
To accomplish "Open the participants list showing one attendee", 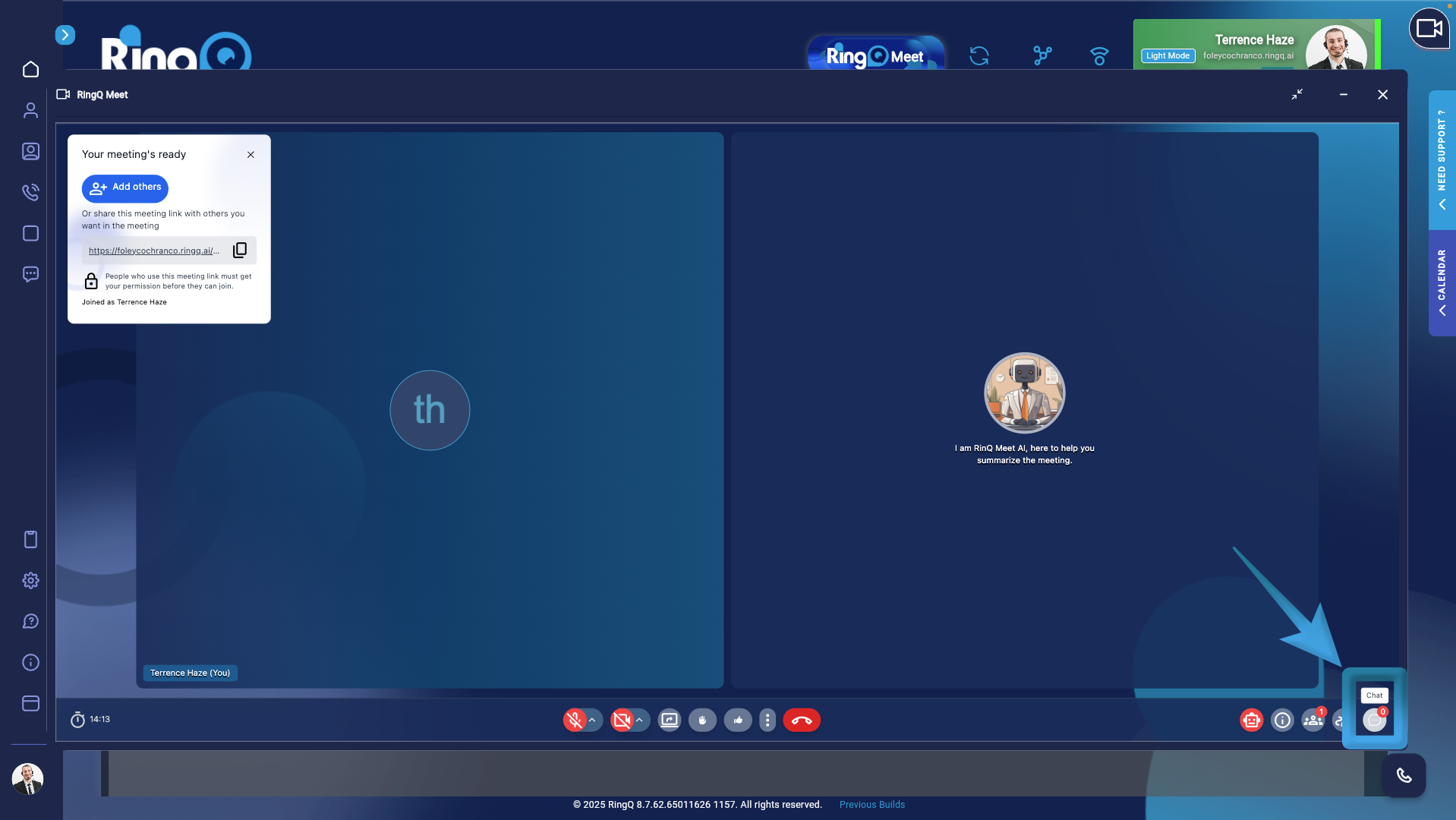I will tap(1313, 720).
